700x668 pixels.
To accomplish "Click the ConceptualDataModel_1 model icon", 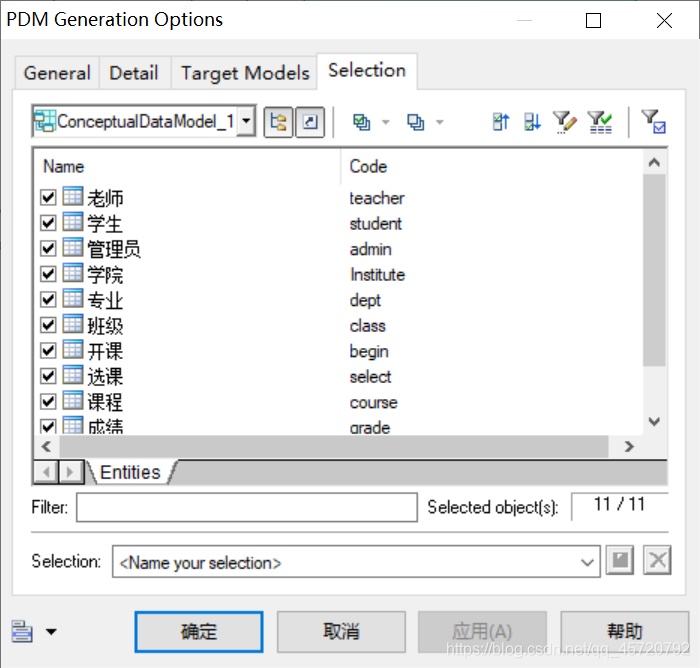I will click(x=45, y=121).
